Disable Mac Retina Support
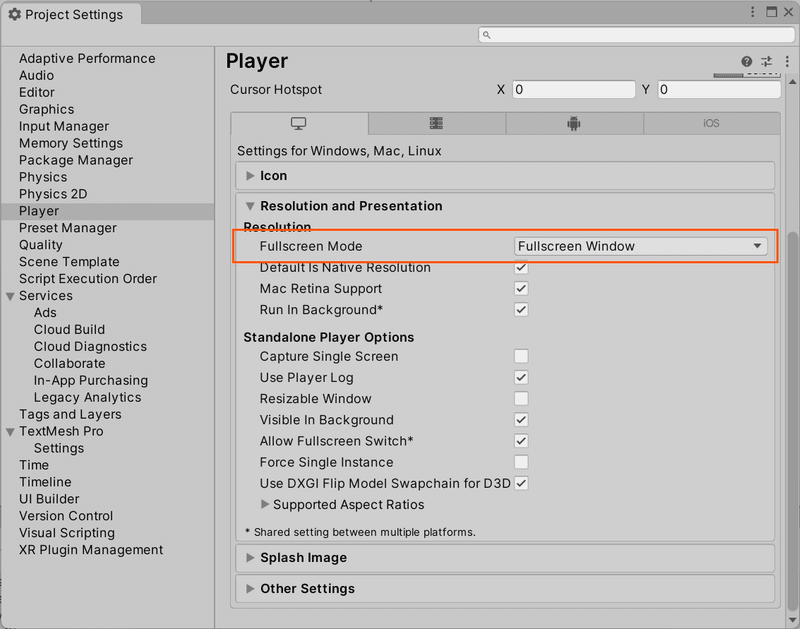This screenshot has width=800, height=629. 520,289
